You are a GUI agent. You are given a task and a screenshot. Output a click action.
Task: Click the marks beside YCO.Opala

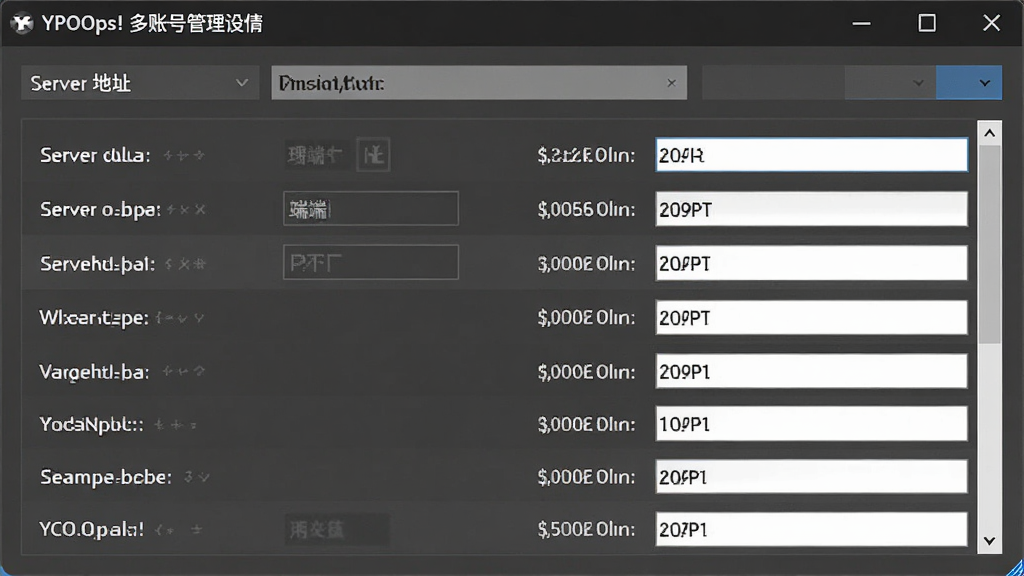(178, 530)
